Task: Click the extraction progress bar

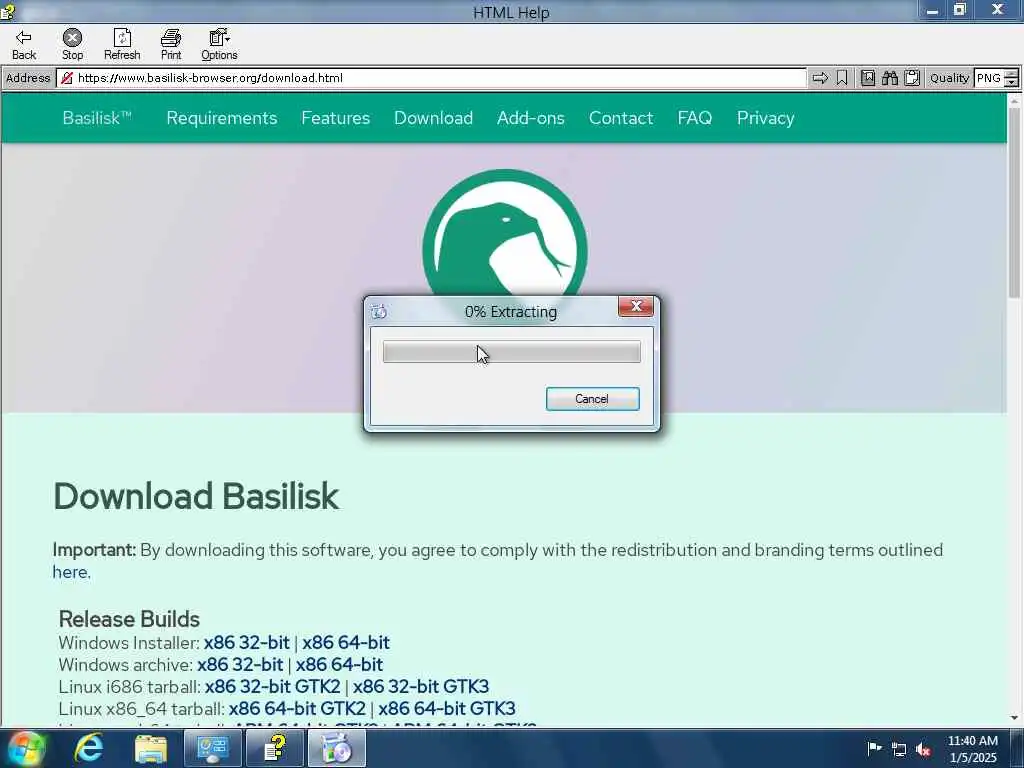Action: 511,351
